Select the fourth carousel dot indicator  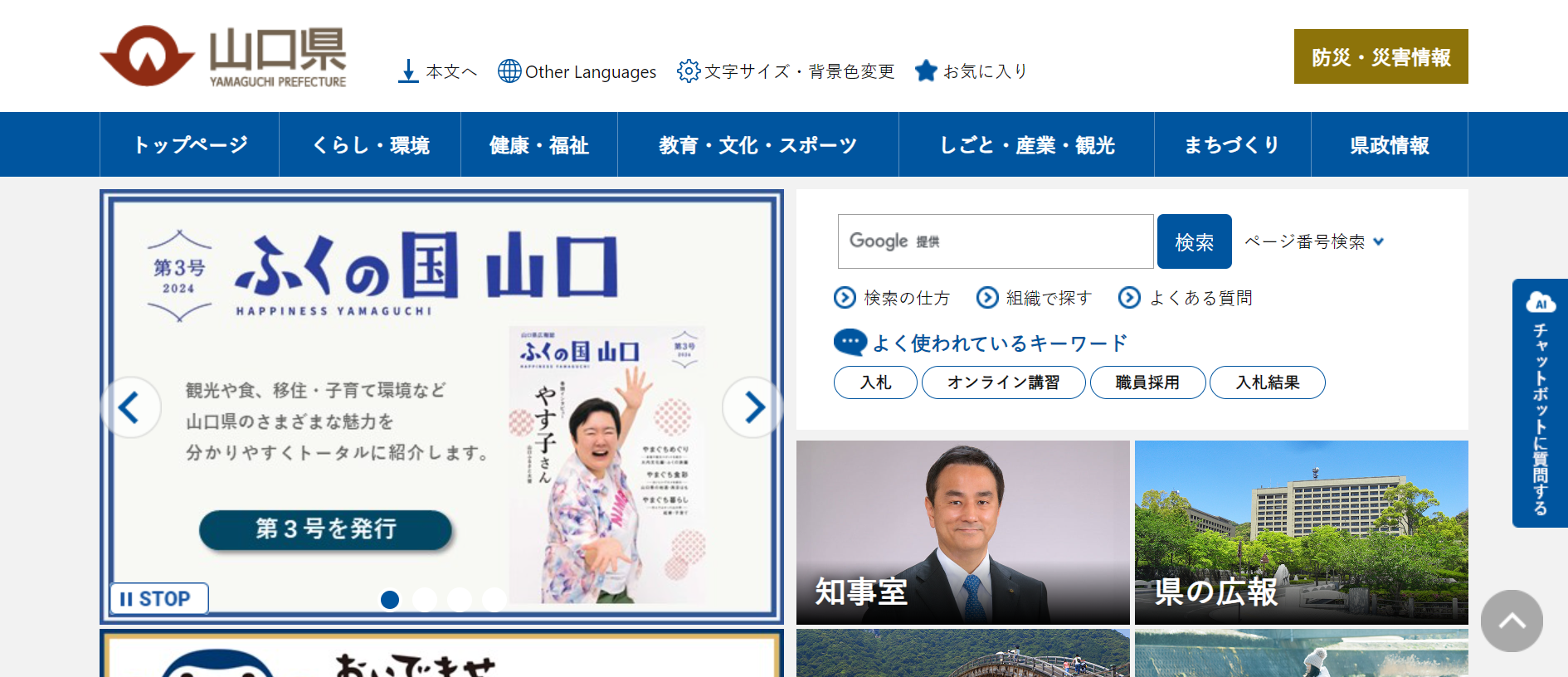494,599
